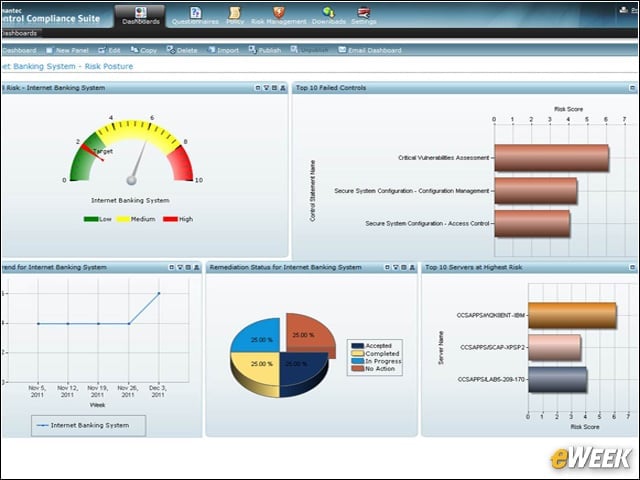The image size is (640, 480).
Task: Click the person icon on the Risk gauge panel
Action: 283,88
